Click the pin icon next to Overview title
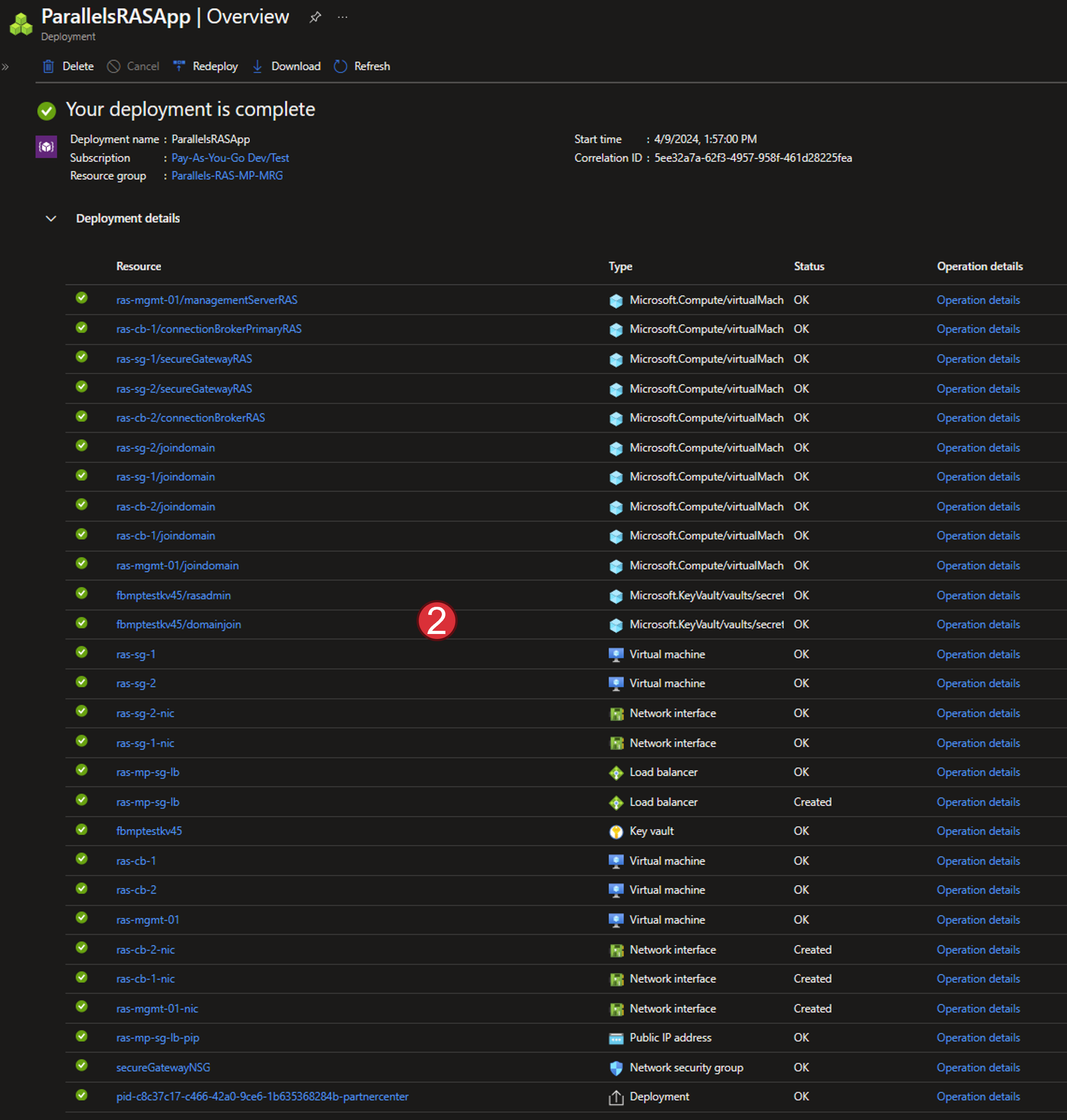 [x=315, y=18]
